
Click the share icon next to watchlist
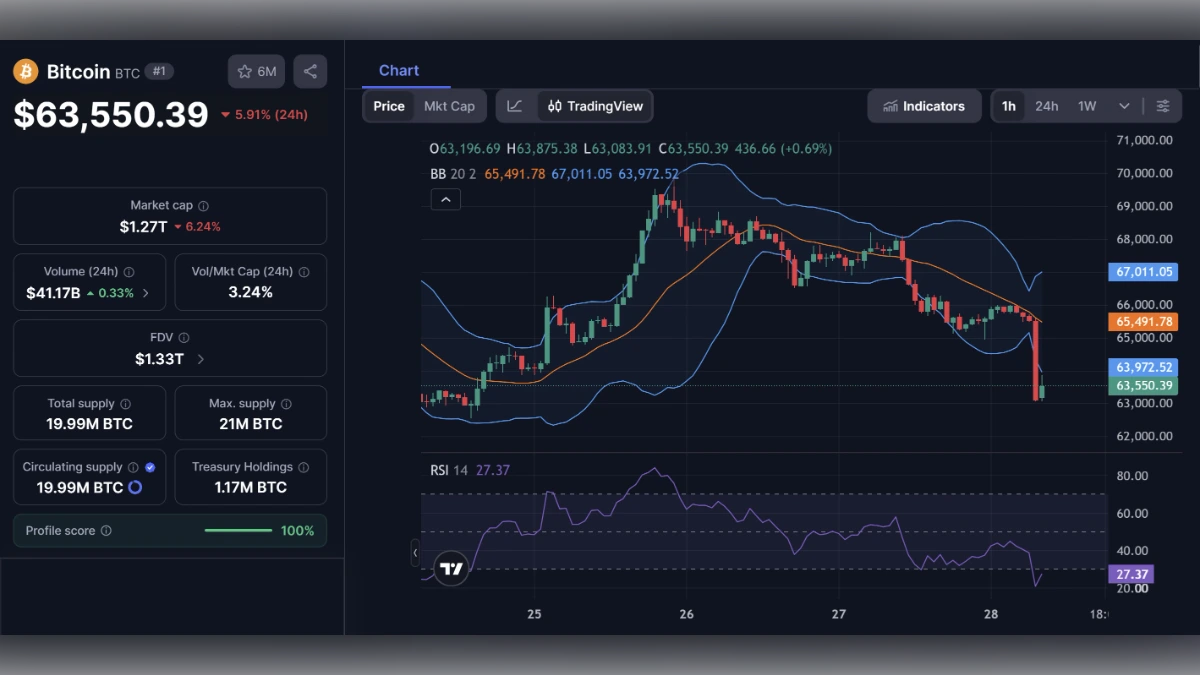click(310, 71)
